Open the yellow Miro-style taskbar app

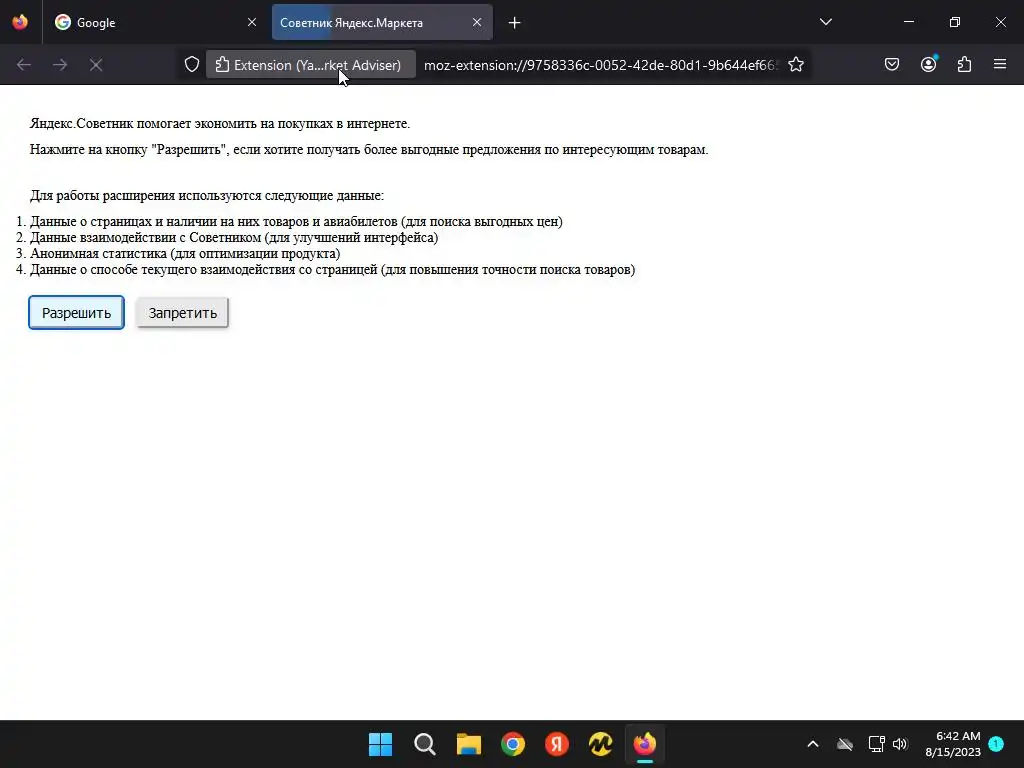(x=600, y=744)
